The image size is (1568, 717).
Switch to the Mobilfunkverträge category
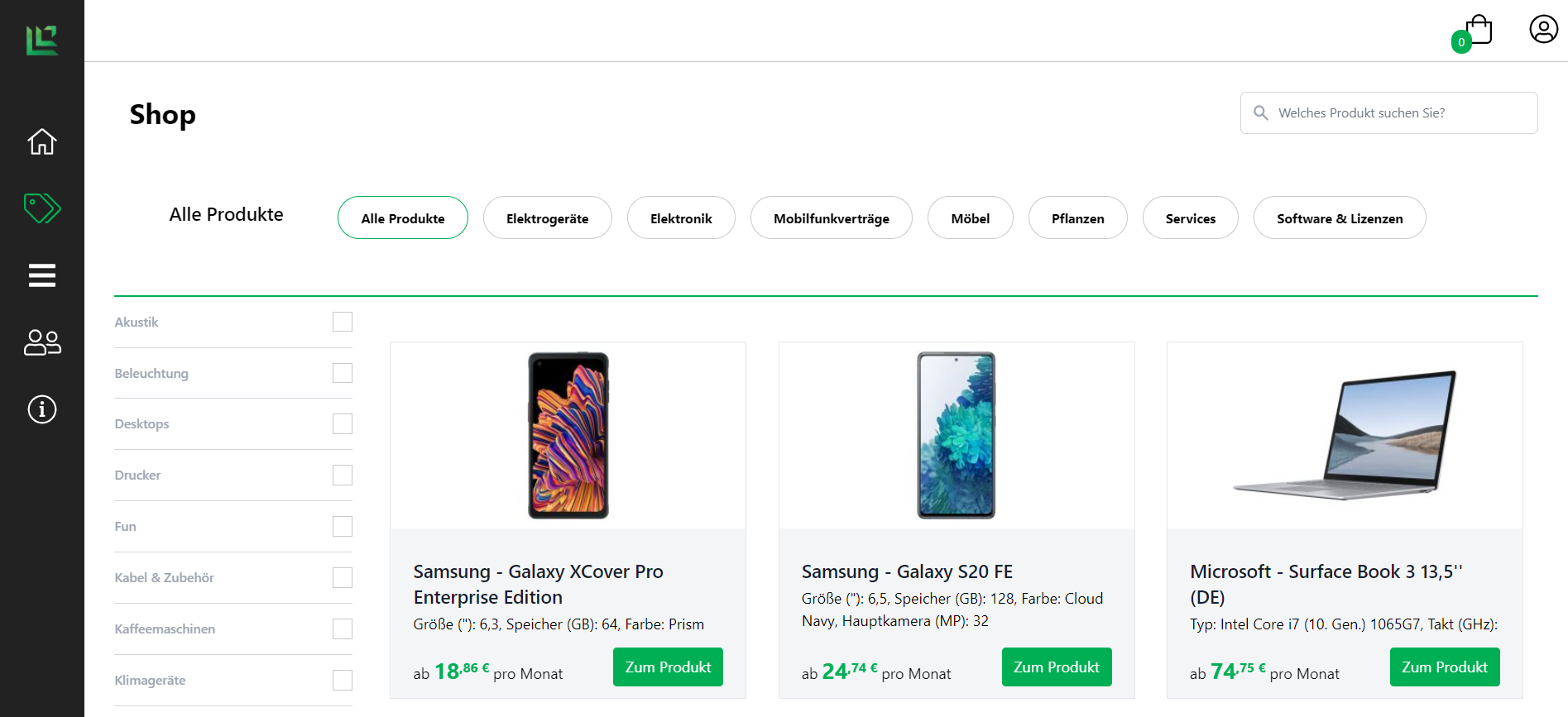(x=831, y=218)
